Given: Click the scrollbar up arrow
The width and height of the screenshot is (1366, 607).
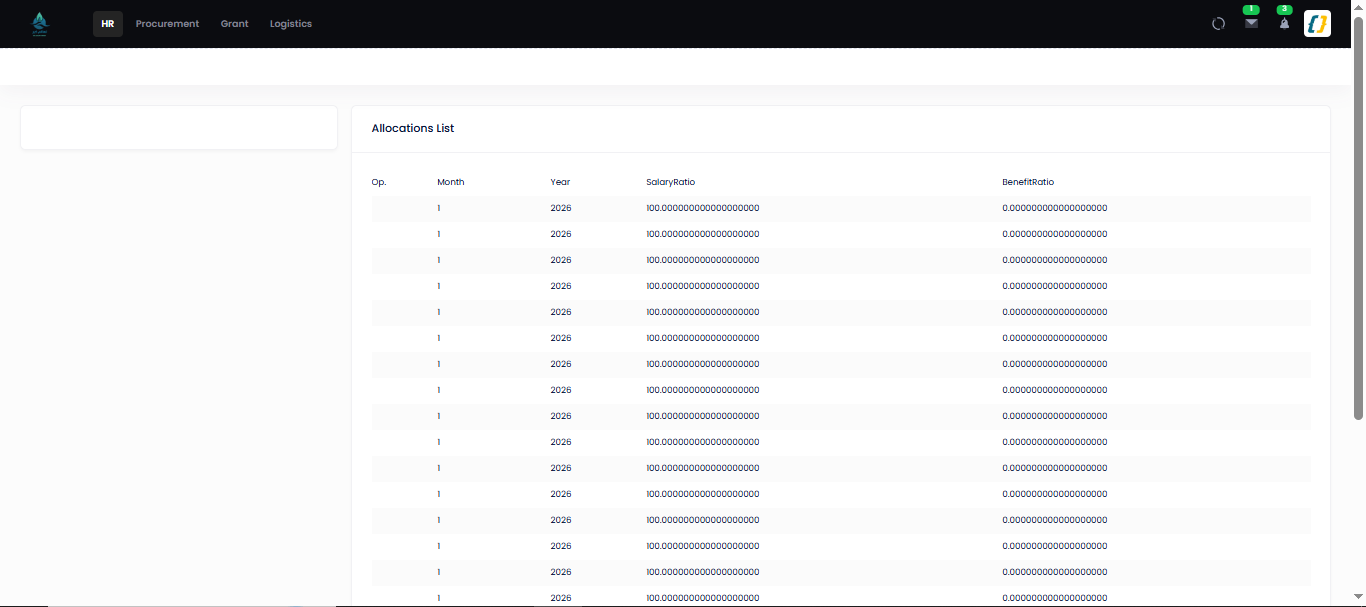Looking at the screenshot, I should click(1358, 5).
